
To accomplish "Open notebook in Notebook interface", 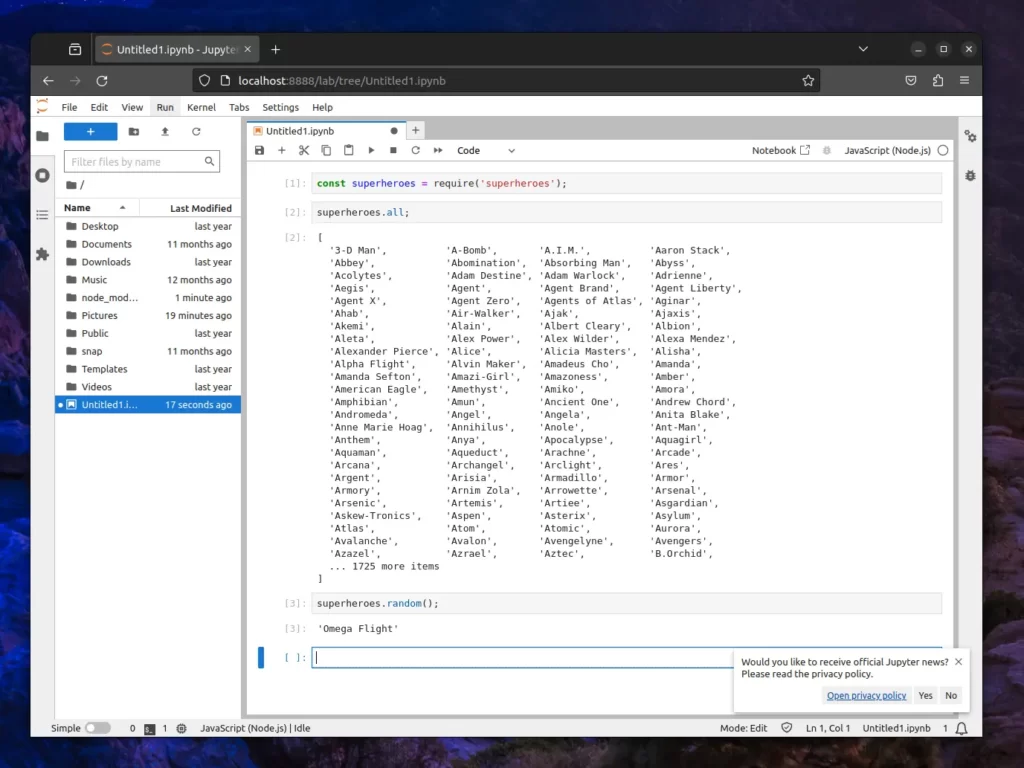I will [x=780, y=150].
